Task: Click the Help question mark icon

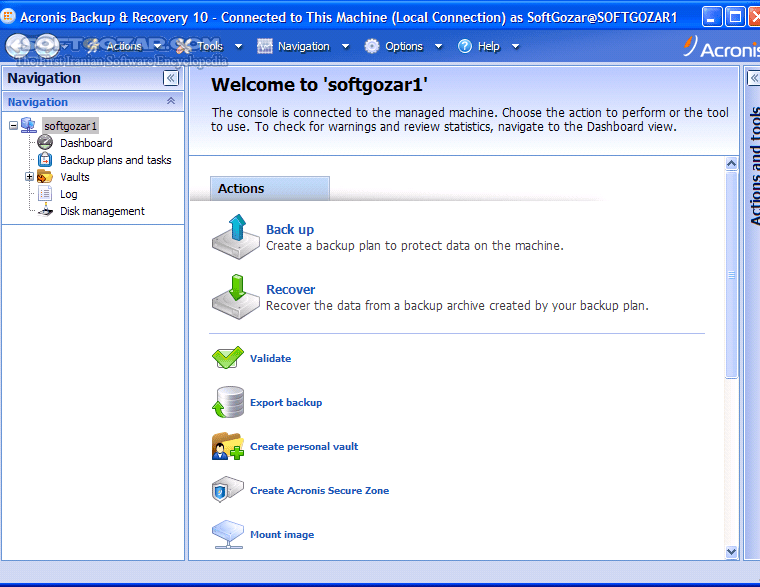Action: pyautogui.click(x=465, y=47)
